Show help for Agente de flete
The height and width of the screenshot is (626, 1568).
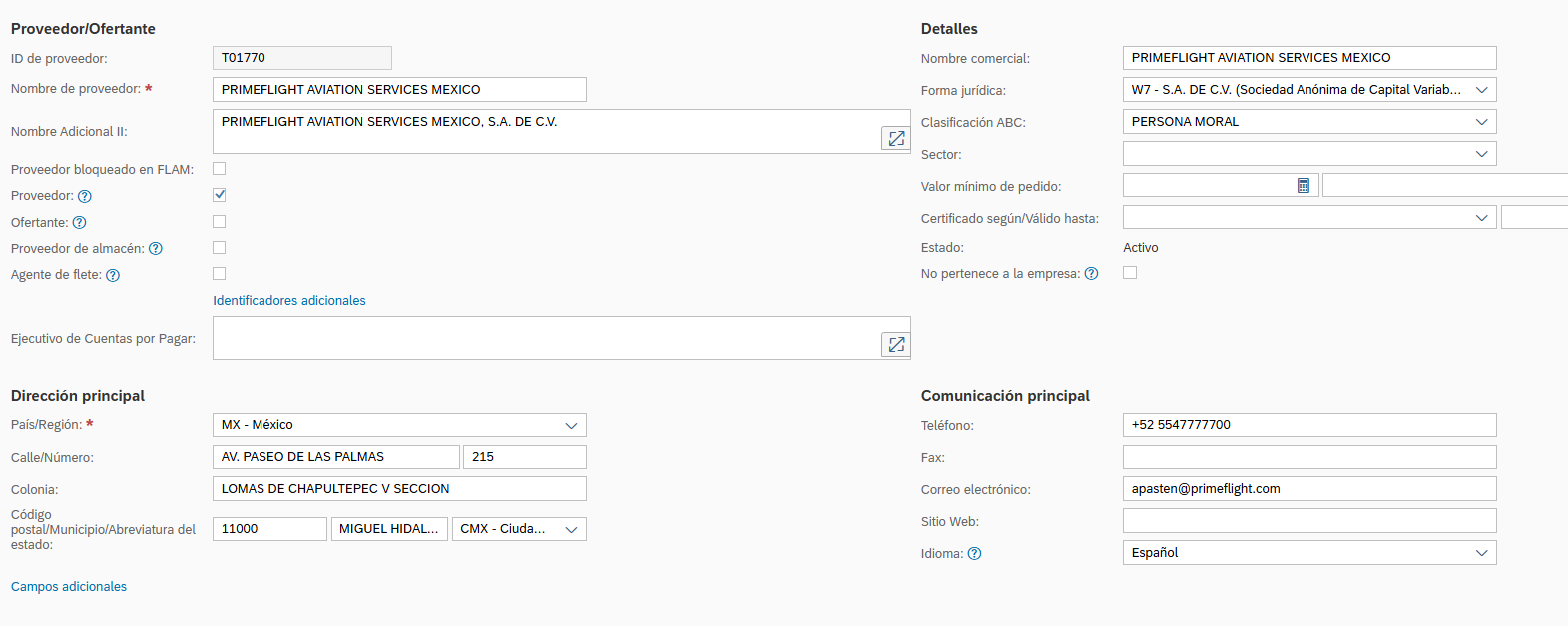point(113,276)
